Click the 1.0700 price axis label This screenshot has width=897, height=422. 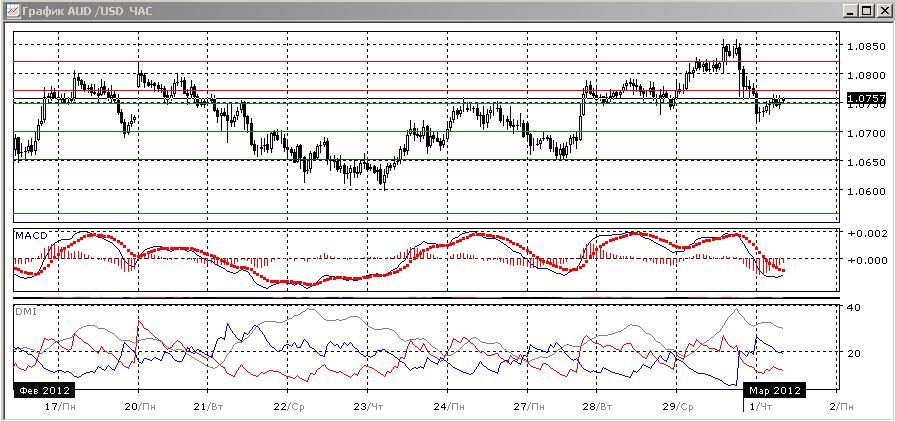click(867, 133)
